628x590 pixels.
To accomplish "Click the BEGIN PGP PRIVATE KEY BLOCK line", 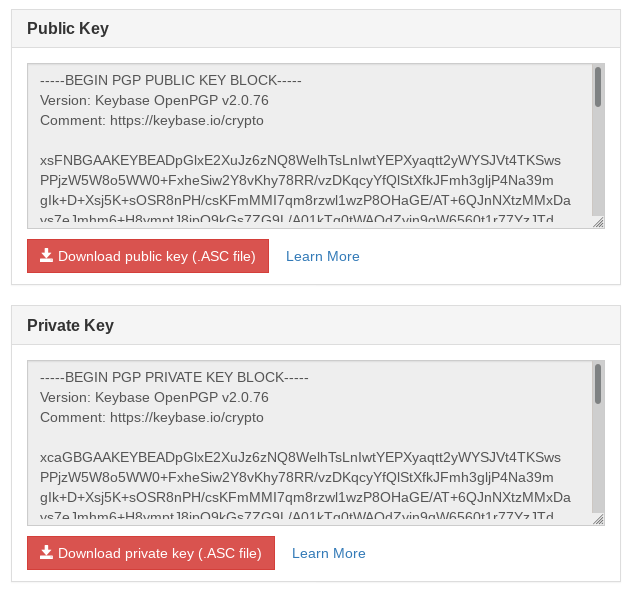I will tap(174, 377).
